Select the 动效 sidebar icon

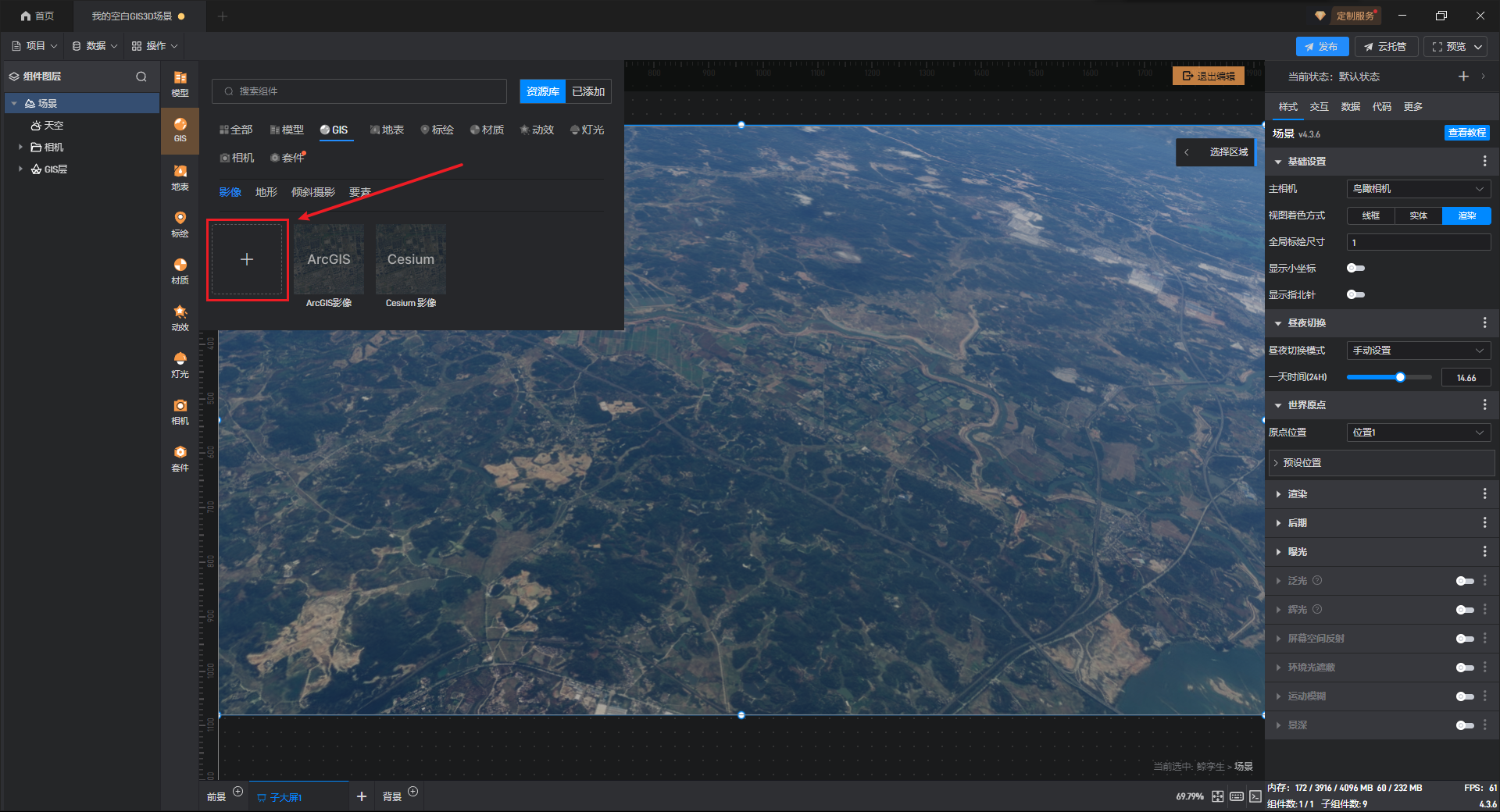[x=180, y=317]
